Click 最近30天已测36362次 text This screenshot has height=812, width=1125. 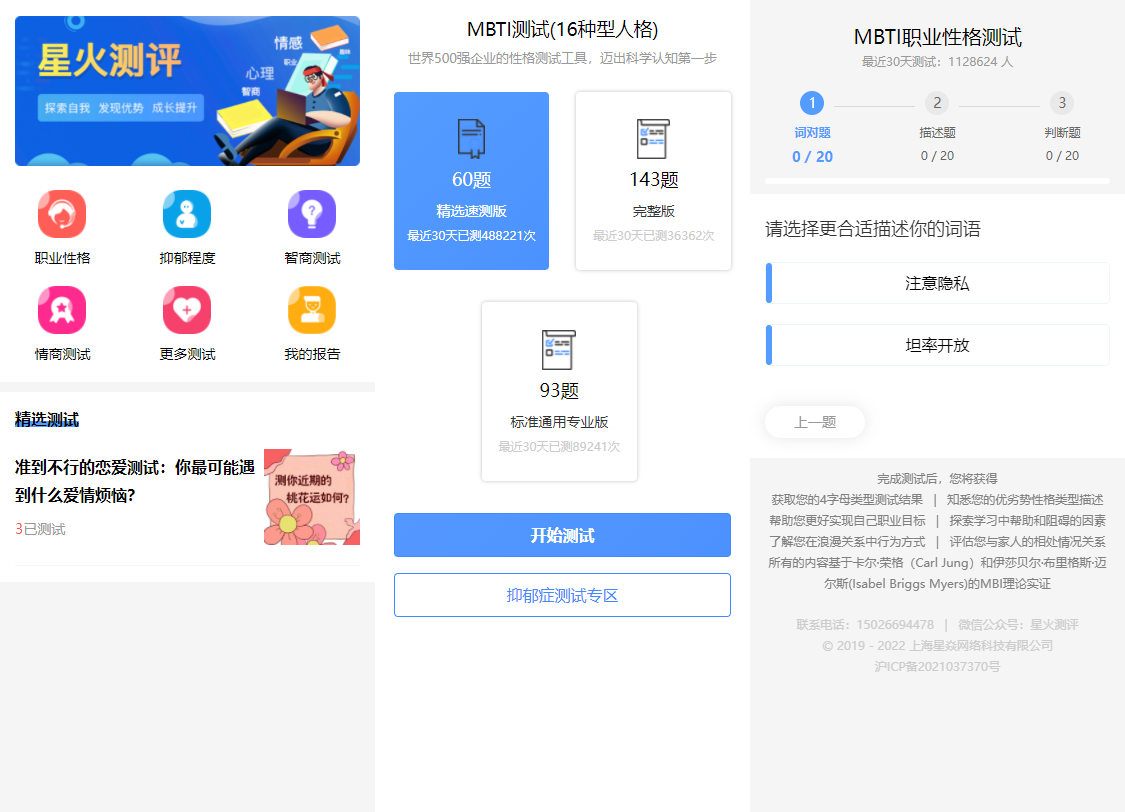(654, 235)
